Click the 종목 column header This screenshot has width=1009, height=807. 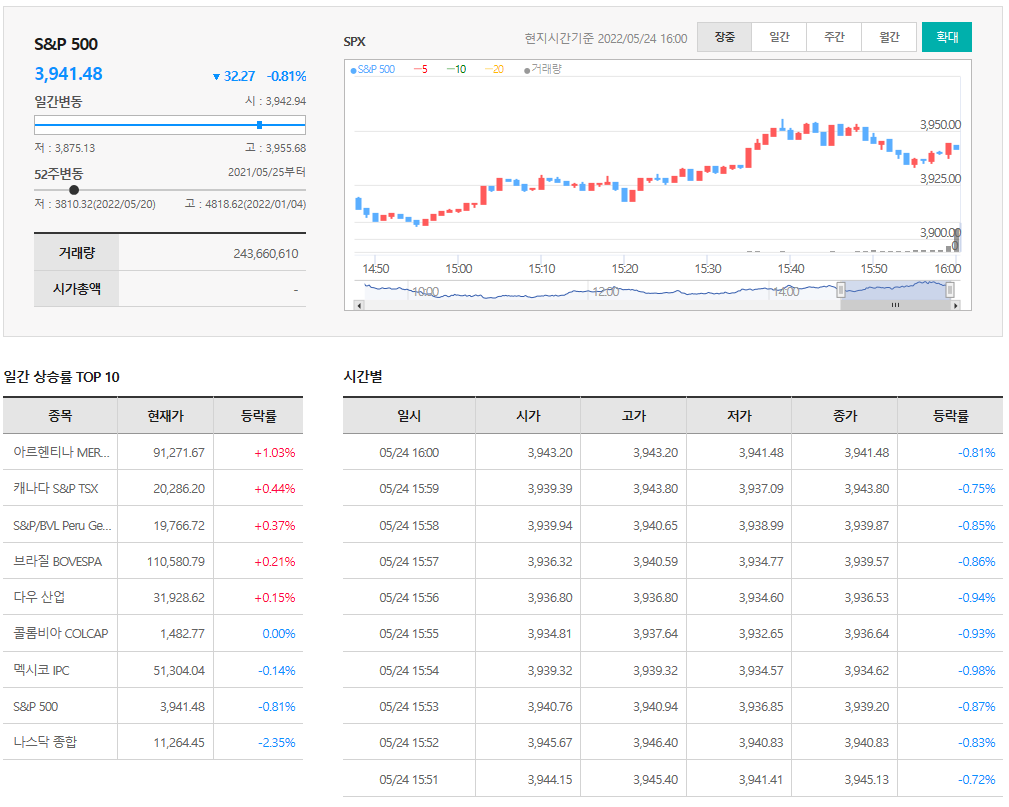60,416
